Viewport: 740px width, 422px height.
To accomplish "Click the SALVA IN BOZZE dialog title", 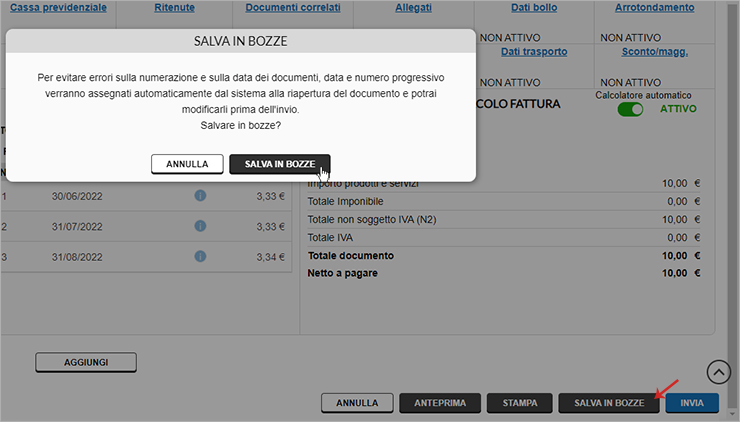I will [x=241, y=41].
